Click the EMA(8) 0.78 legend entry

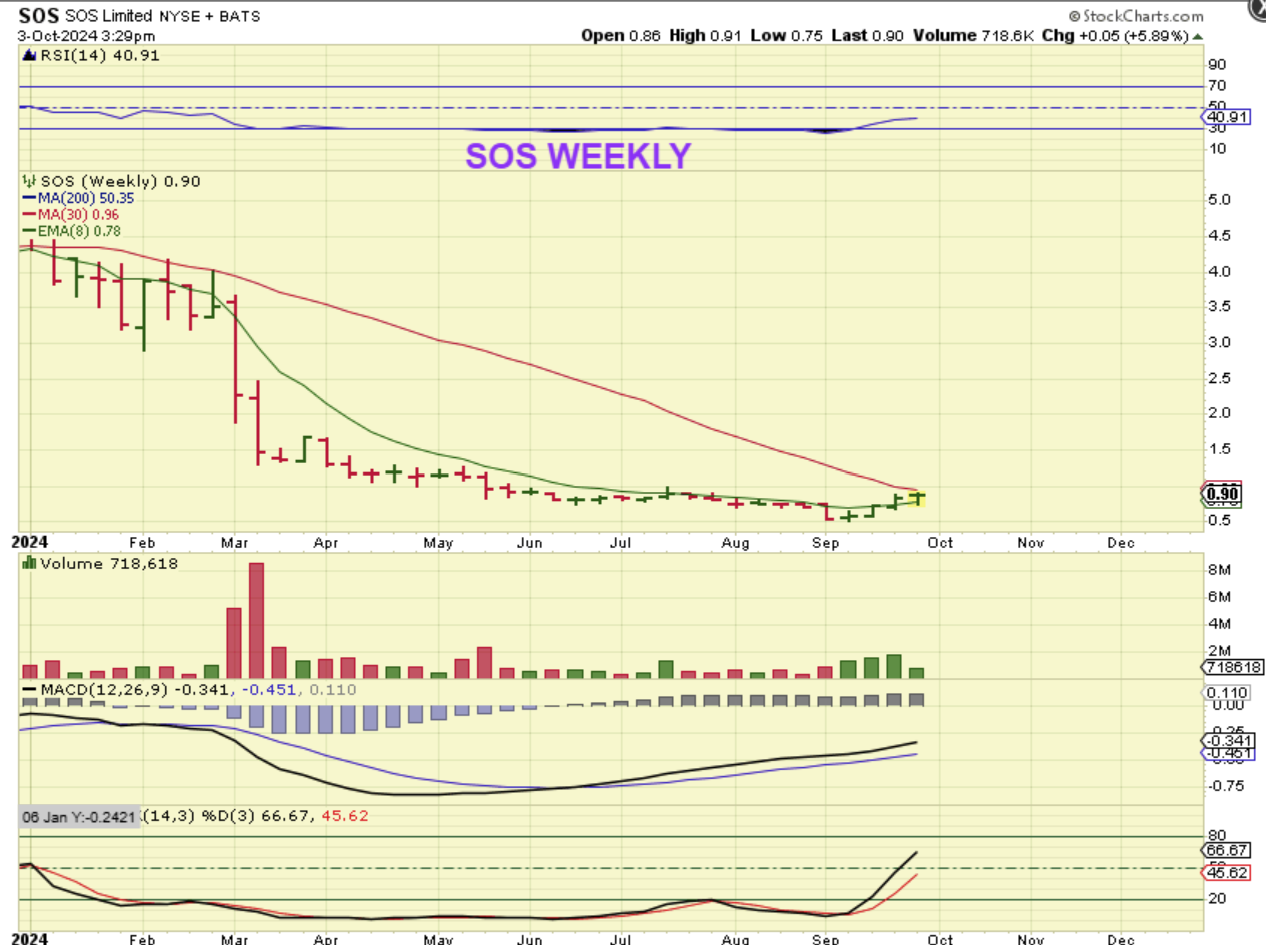click(80, 231)
